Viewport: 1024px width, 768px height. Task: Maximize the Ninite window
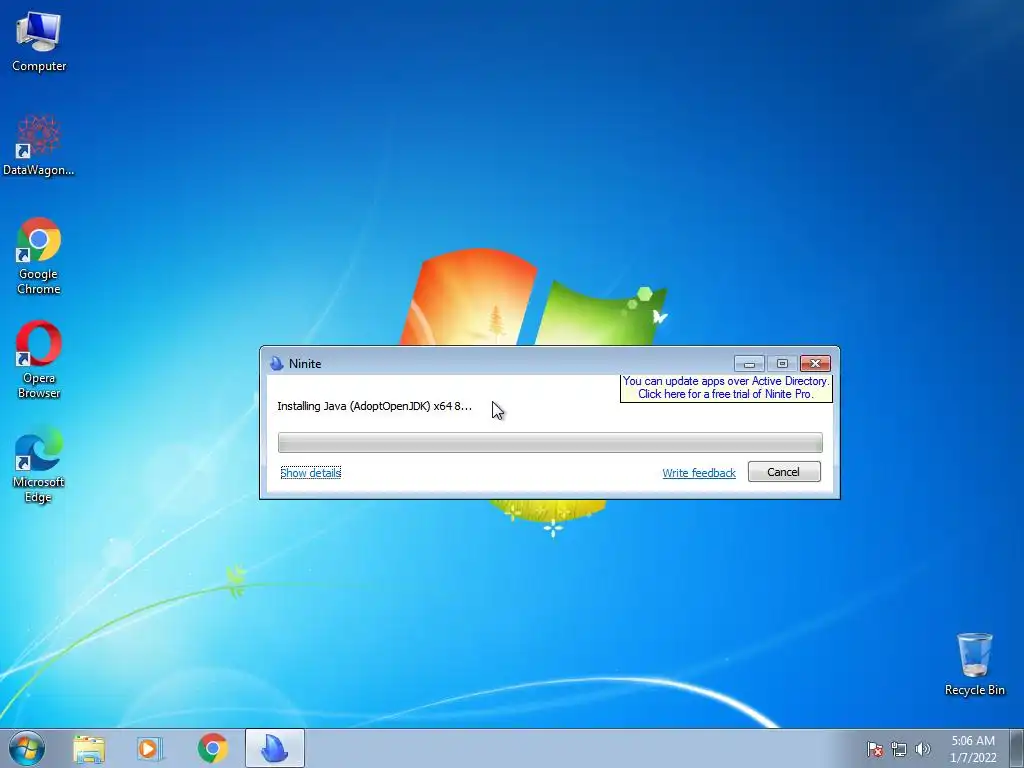point(782,363)
